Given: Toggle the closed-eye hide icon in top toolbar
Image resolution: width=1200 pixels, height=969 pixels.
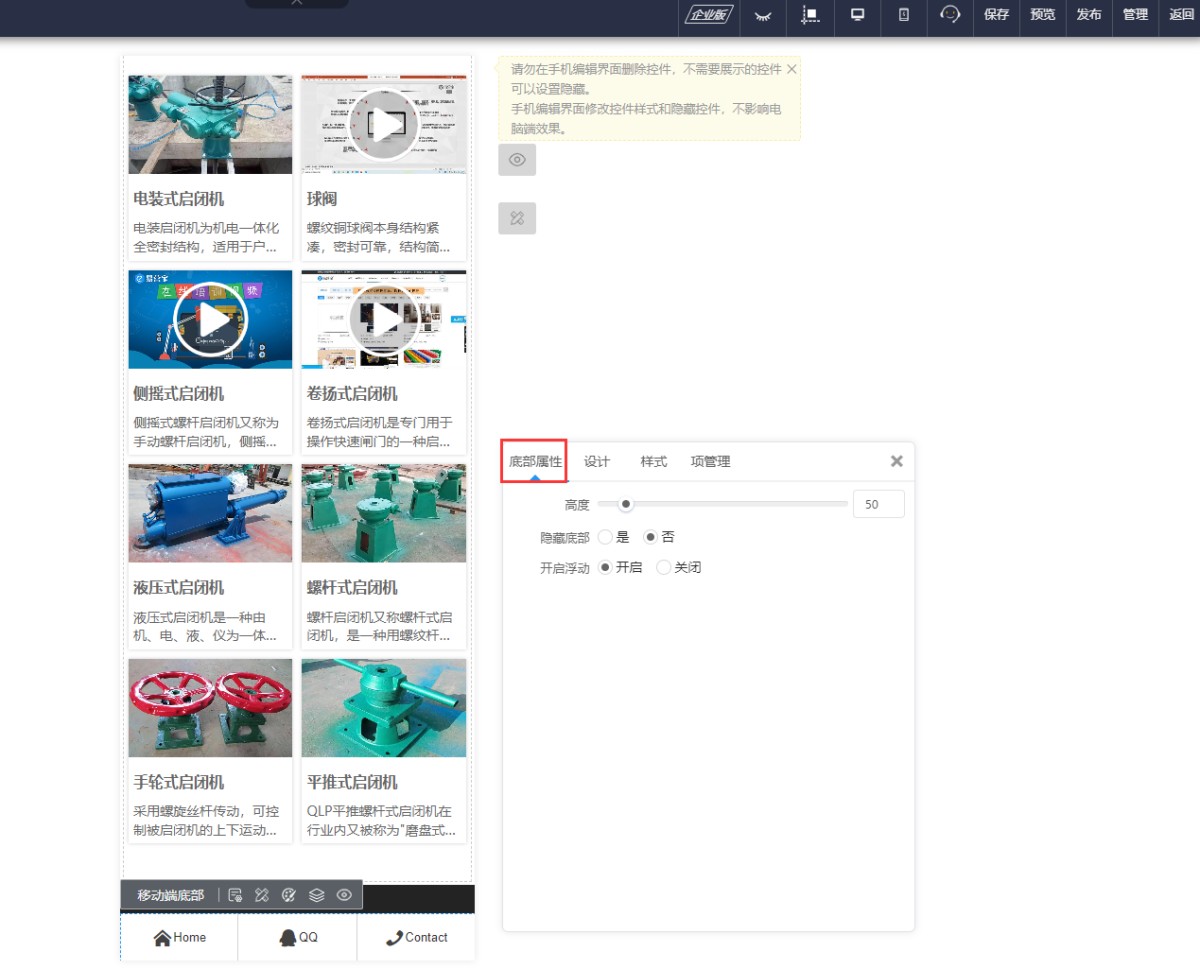Looking at the screenshot, I should tap(763, 15).
